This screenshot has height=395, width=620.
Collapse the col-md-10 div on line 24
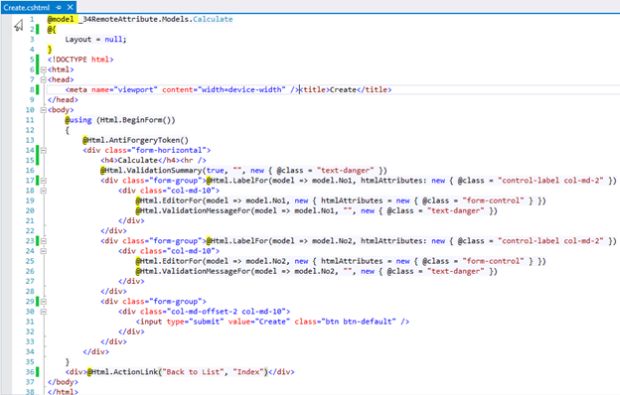(43, 251)
